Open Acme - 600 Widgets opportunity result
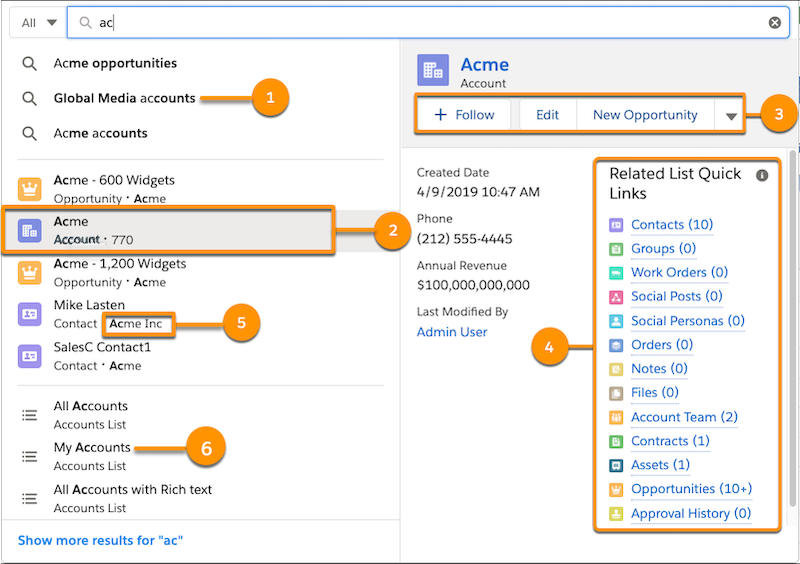The width and height of the screenshot is (800, 564). (x=200, y=189)
